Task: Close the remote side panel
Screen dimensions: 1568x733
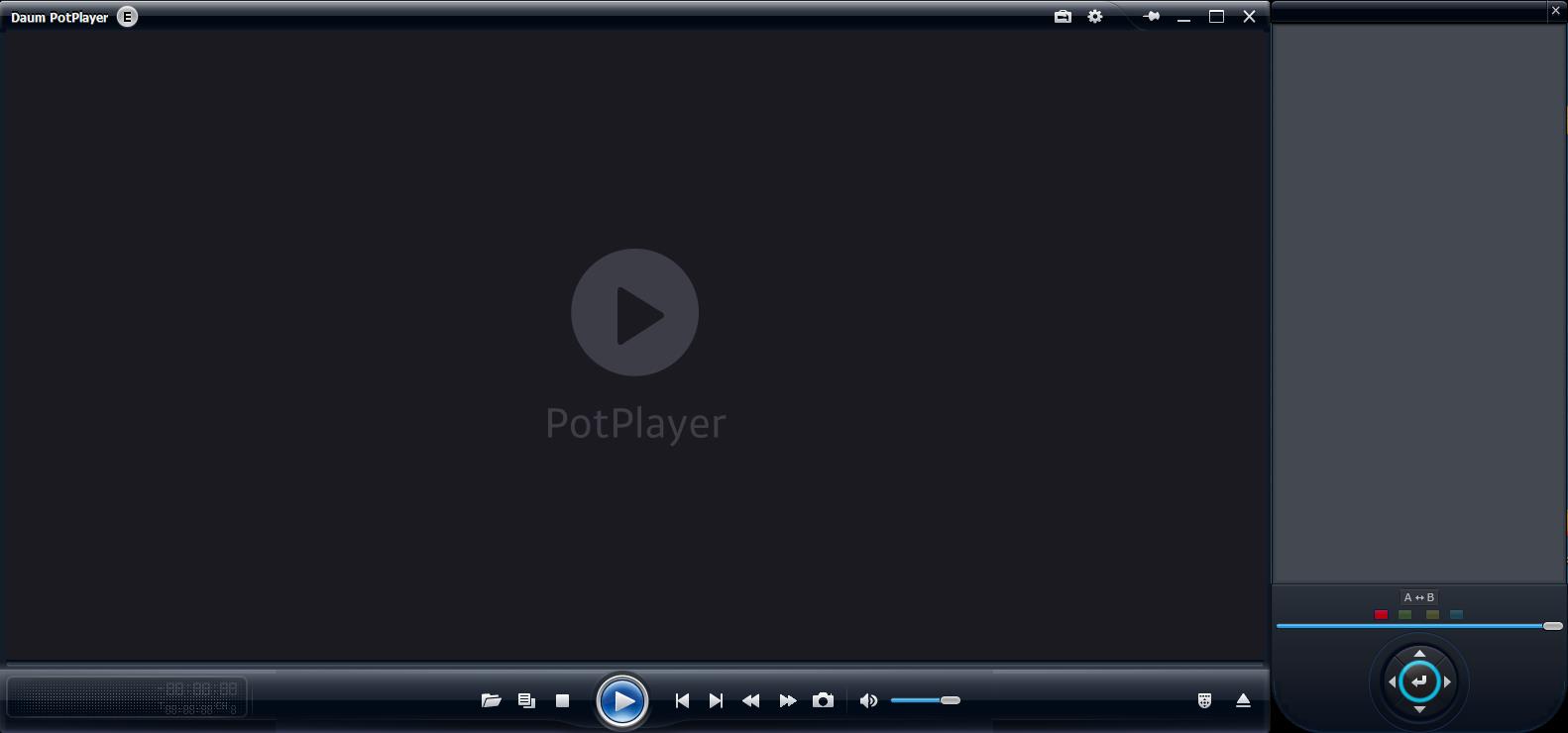Action: click(1555, 10)
